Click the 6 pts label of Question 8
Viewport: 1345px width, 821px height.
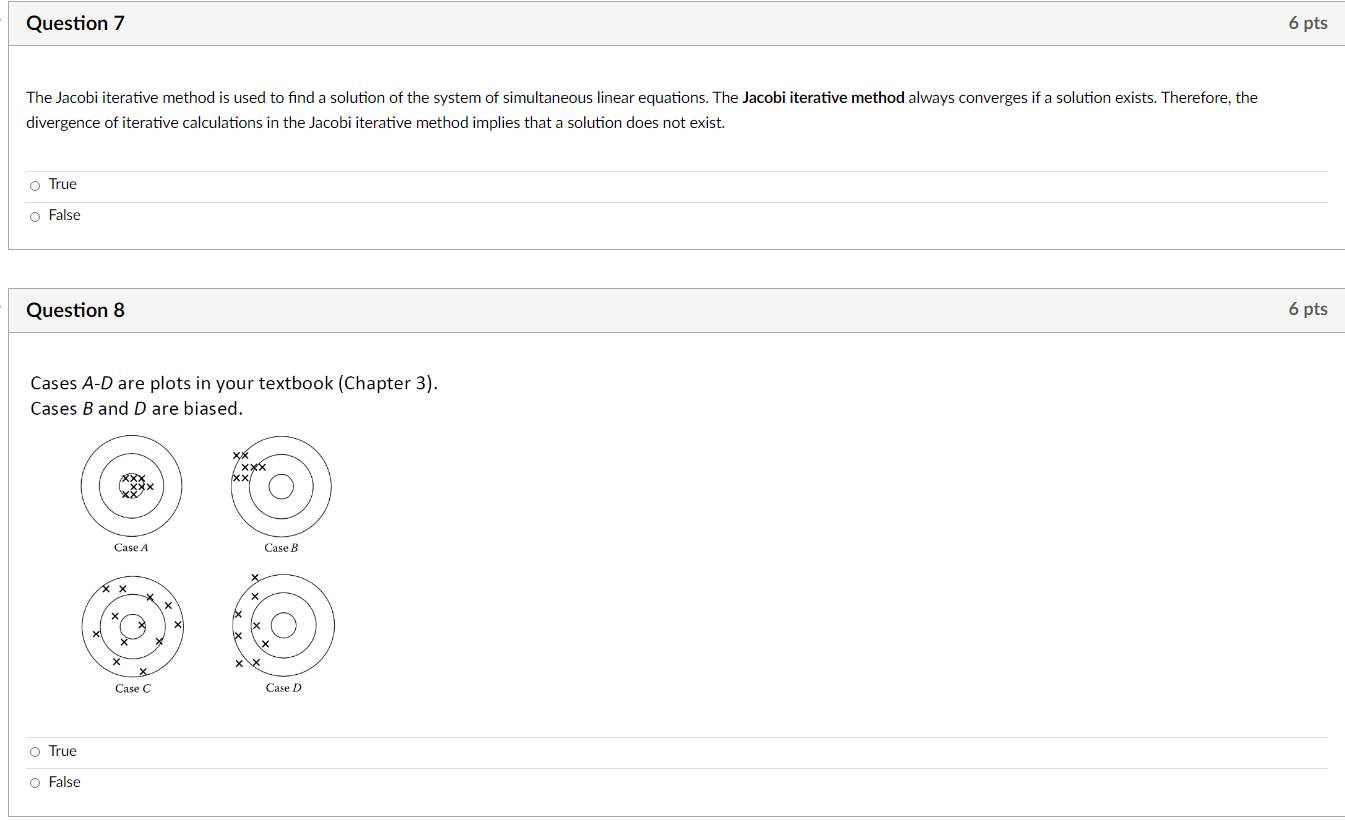click(1308, 309)
